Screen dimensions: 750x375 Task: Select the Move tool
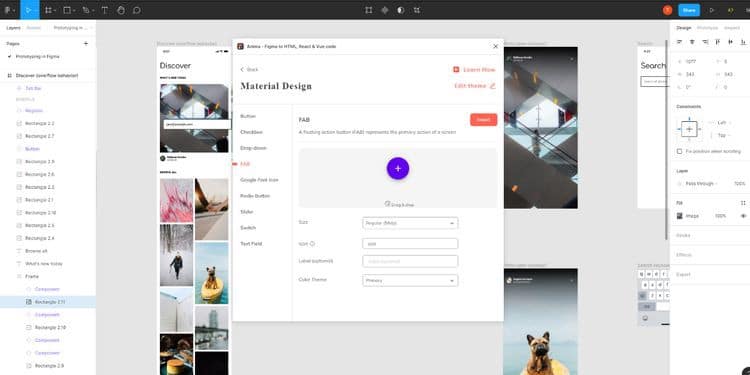click(29, 10)
